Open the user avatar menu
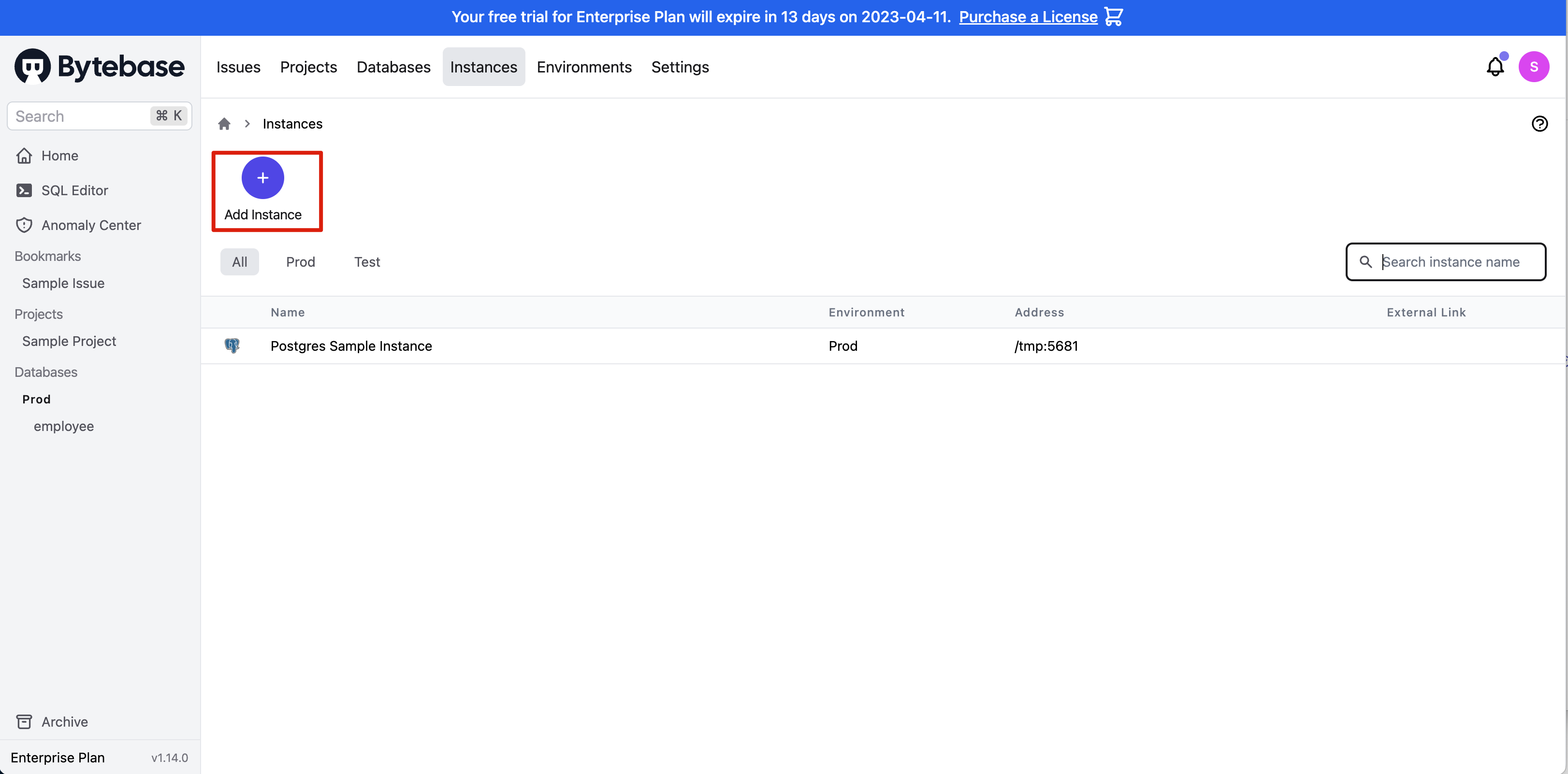1568x774 pixels. click(1533, 66)
